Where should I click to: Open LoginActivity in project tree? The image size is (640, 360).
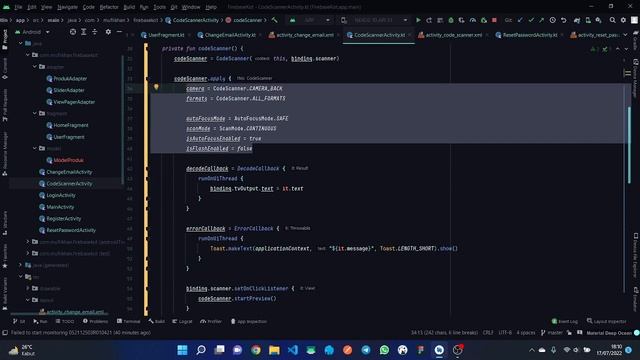pos(61,195)
